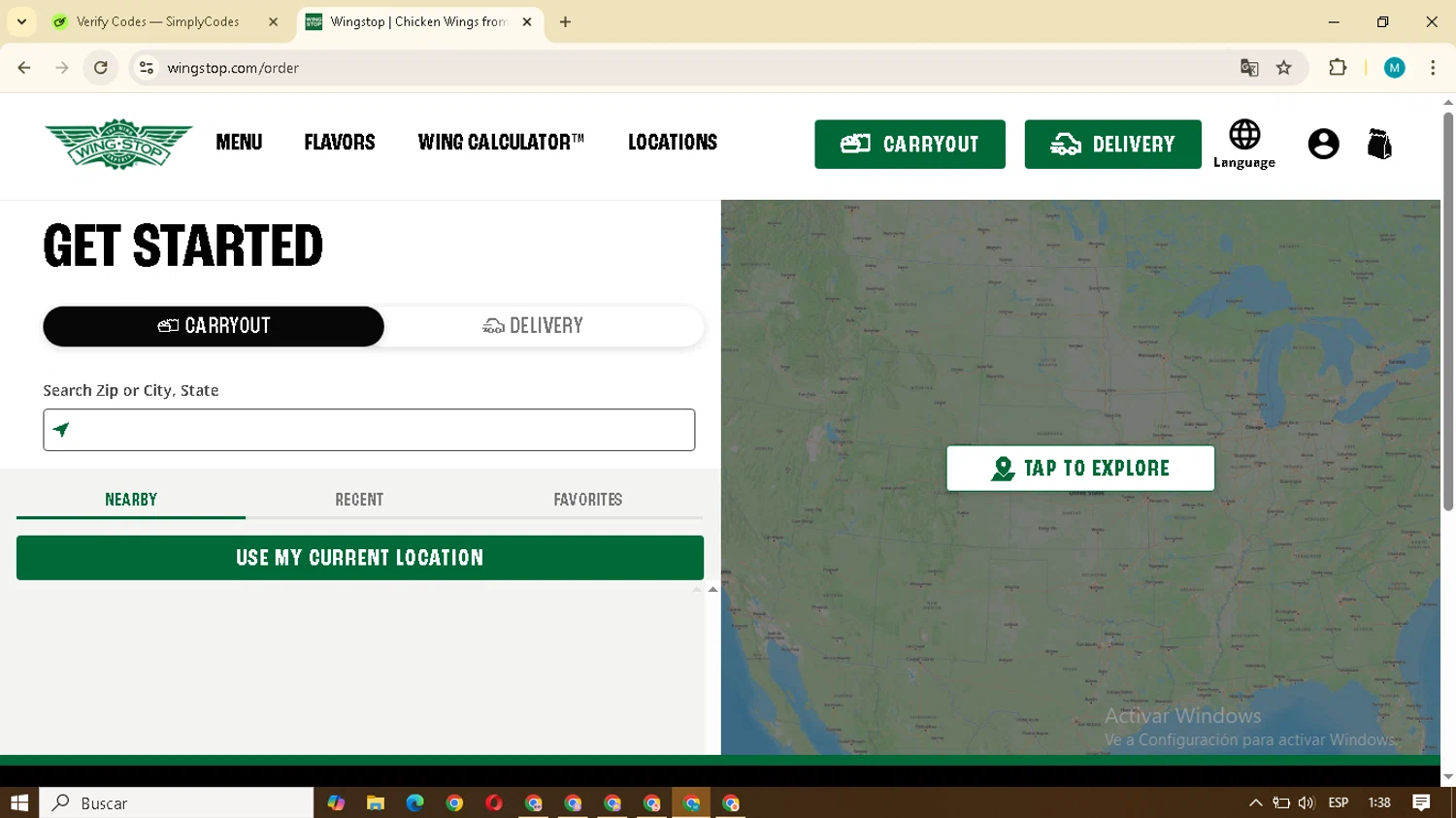Image resolution: width=1456 pixels, height=818 pixels.
Task: Click the taskbar clock 1:38
Action: (1379, 802)
